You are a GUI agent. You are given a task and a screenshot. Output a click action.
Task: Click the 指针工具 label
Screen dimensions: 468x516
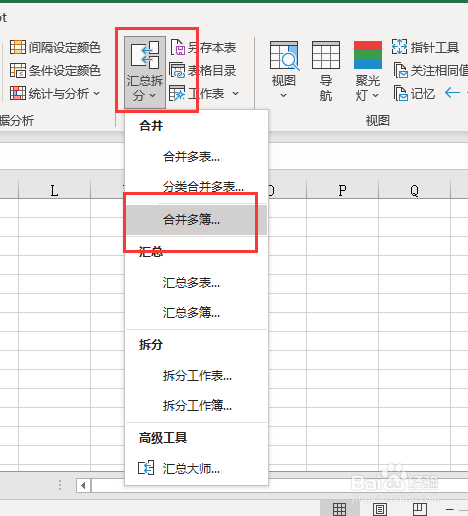pyautogui.click(x=435, y=47)
